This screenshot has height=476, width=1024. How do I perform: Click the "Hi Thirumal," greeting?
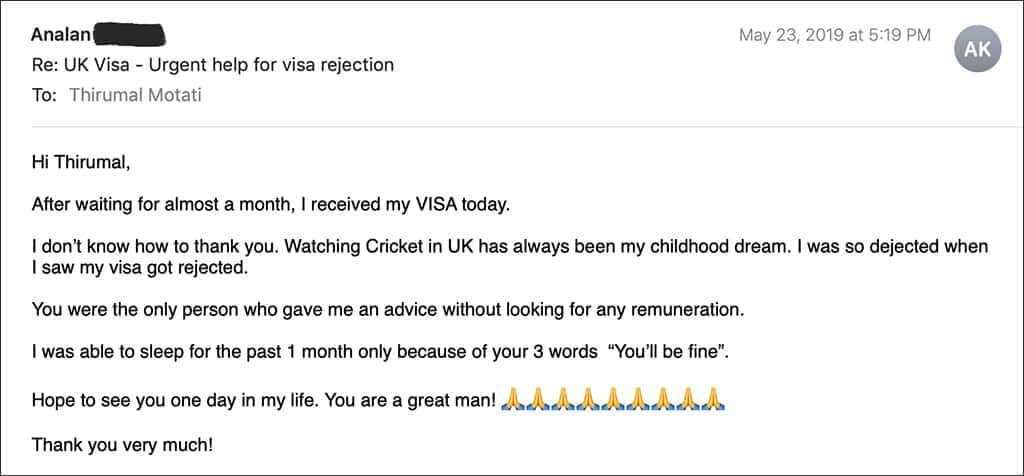coord(81,163)
